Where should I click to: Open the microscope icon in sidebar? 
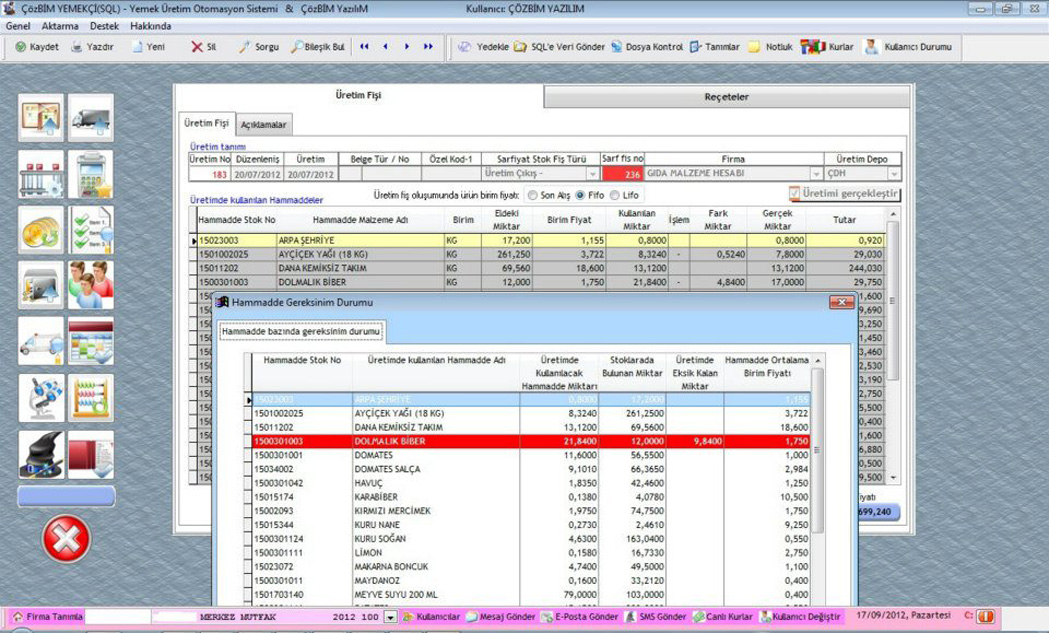tap(41, 398)
